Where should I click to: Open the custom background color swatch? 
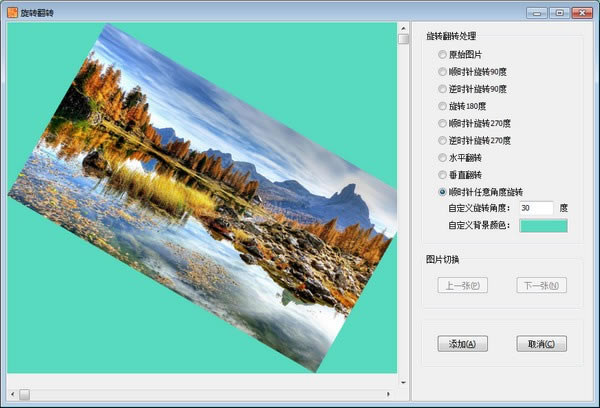coord(543,225)
